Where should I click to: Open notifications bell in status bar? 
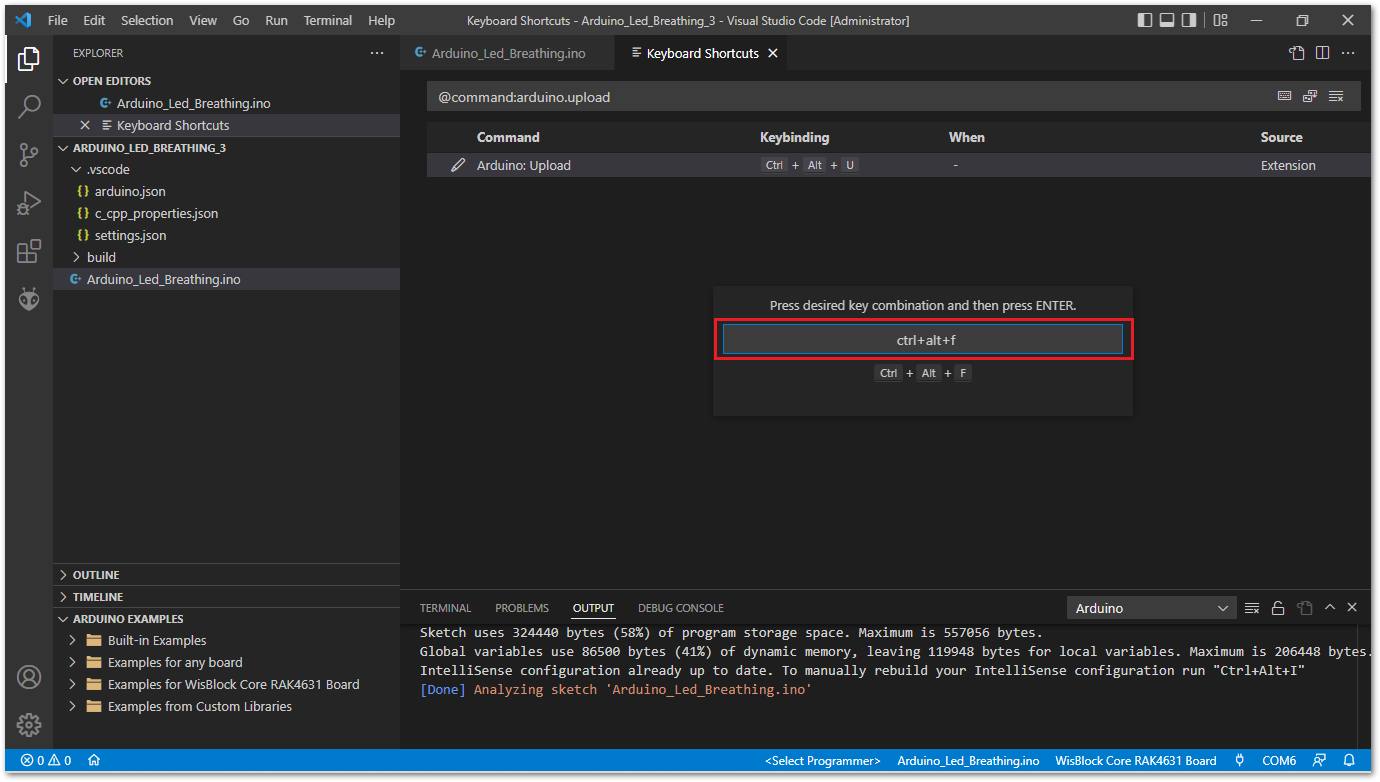click(1349, 760)
